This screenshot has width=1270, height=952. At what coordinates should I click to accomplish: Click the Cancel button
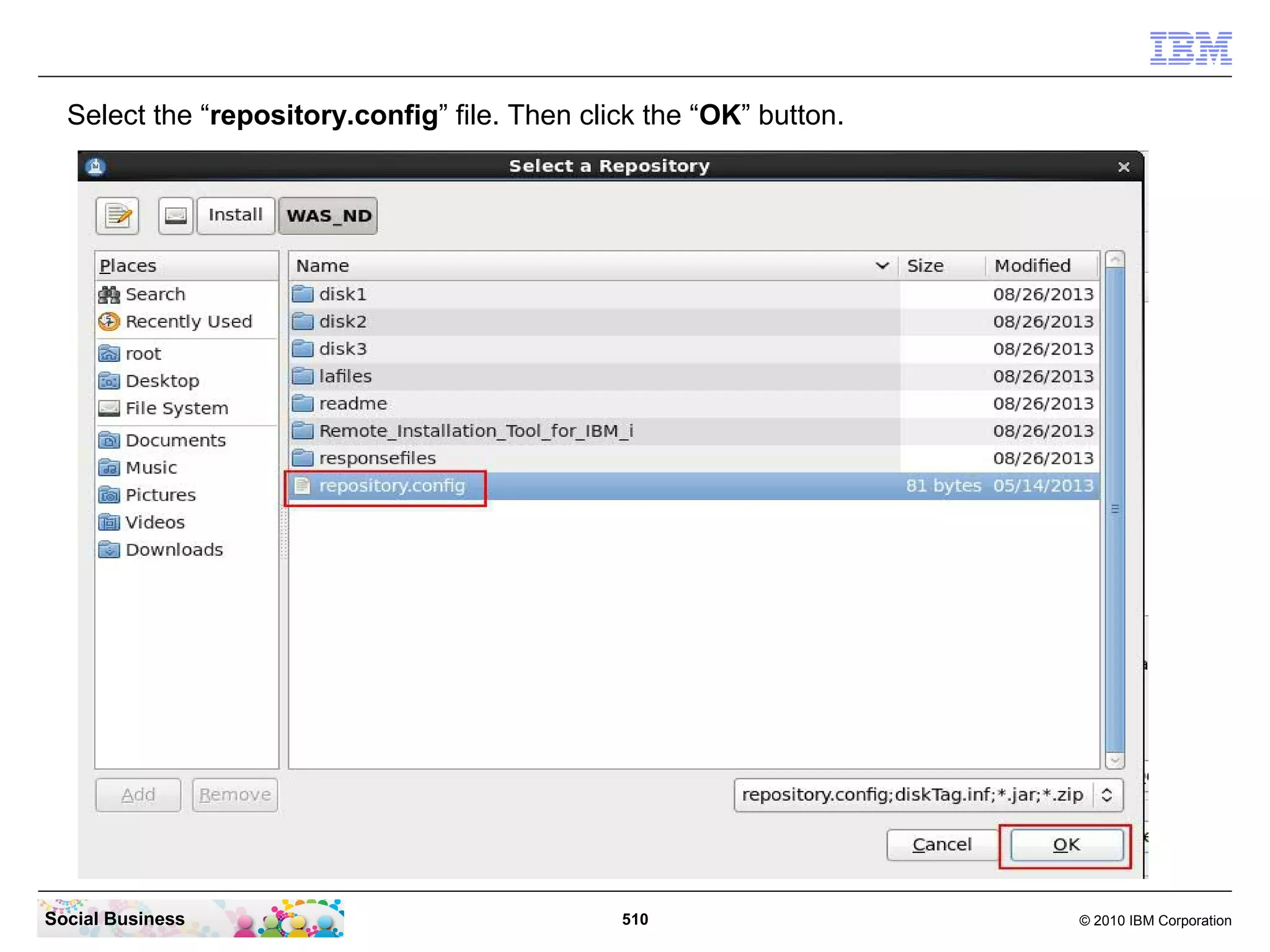(x=942, y=845)
